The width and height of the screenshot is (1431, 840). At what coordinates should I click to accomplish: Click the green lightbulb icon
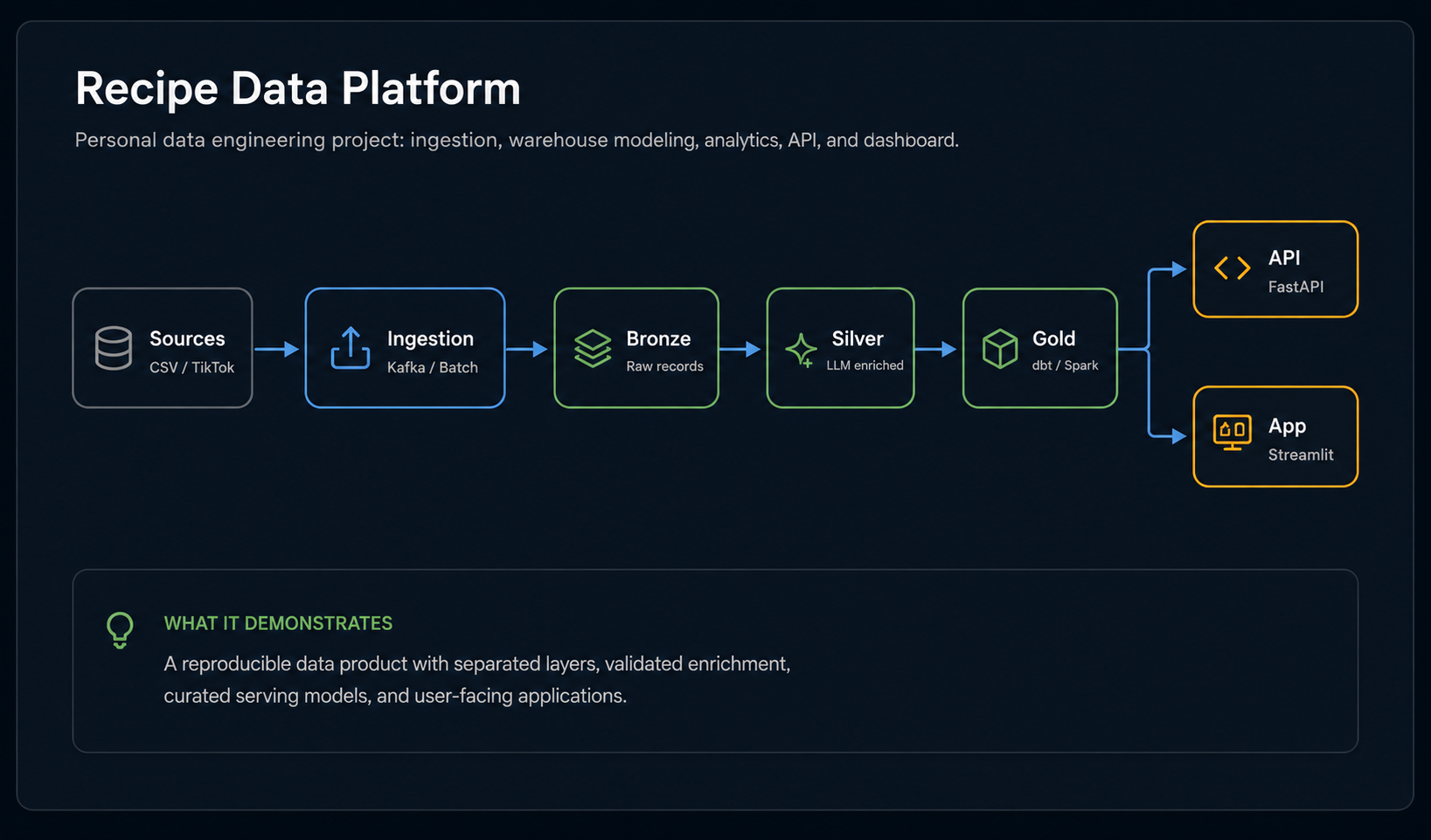120,629
